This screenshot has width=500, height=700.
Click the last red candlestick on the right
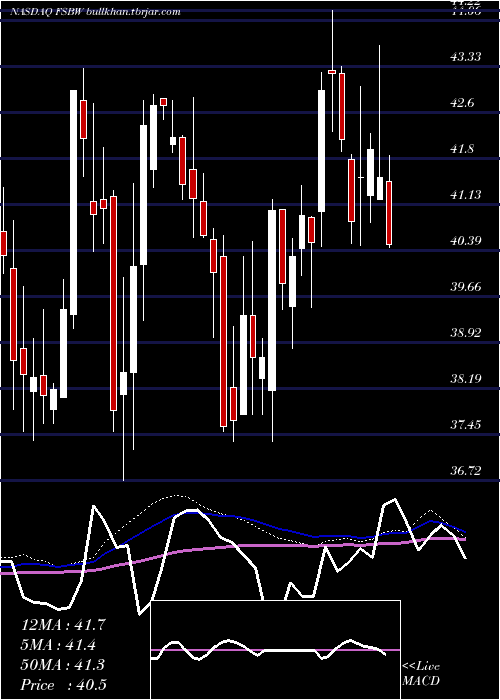click(389, 212)
